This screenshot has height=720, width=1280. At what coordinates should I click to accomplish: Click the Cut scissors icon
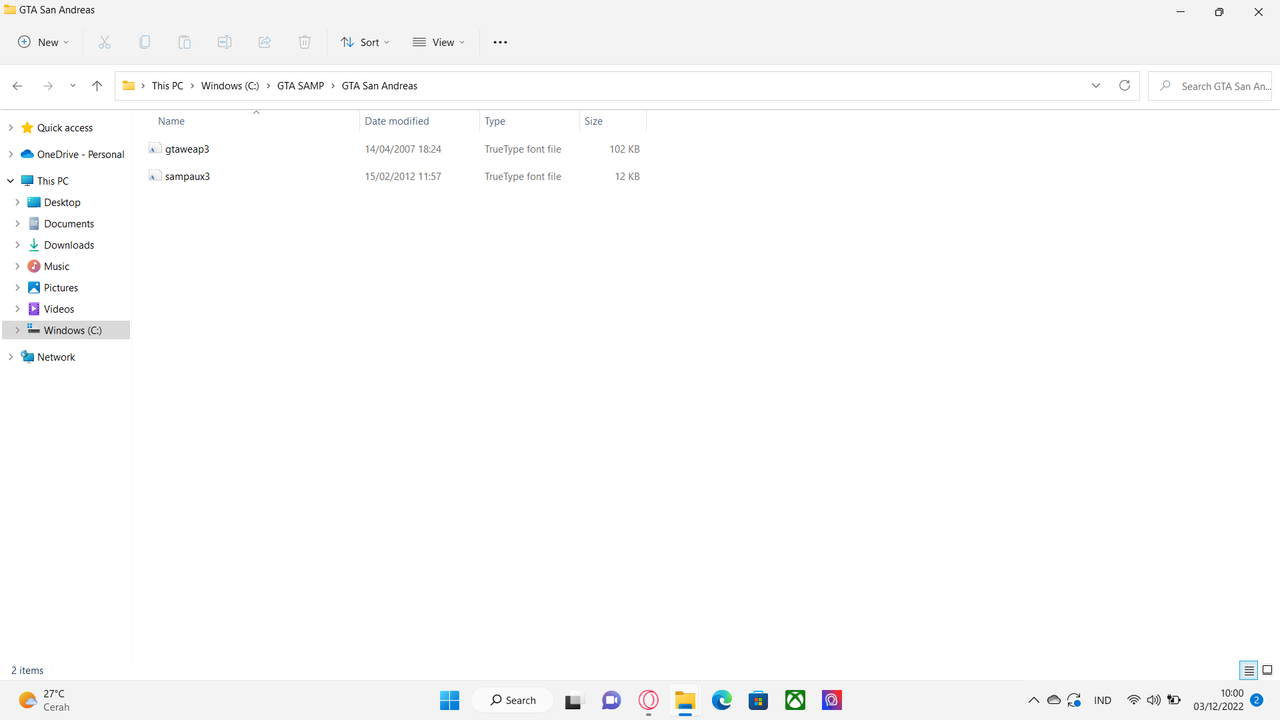click(104, 42)
